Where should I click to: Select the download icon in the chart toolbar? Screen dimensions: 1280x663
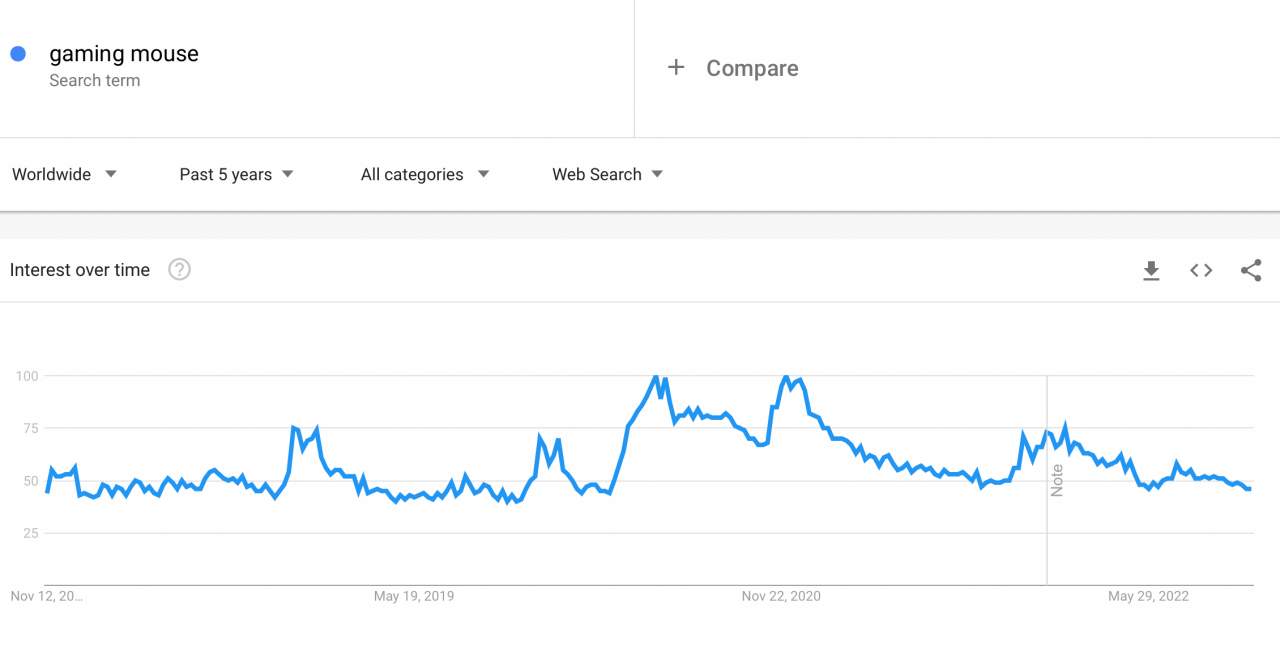(1151, 270)
